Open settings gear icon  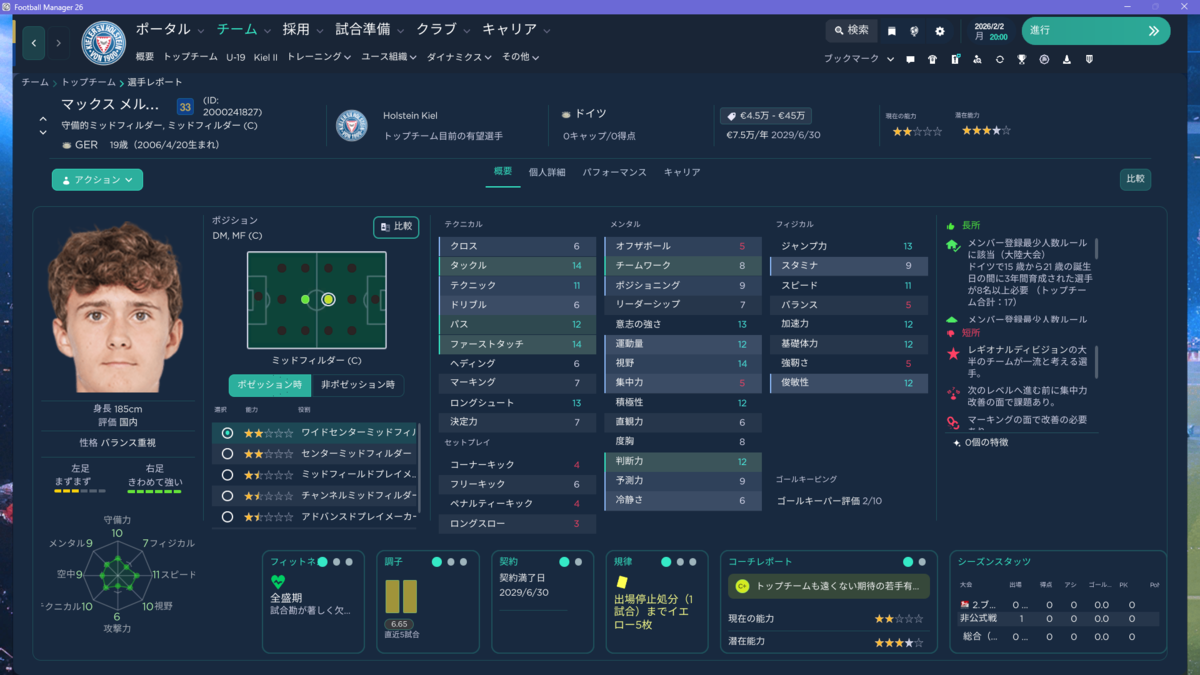tap(940, 31)
